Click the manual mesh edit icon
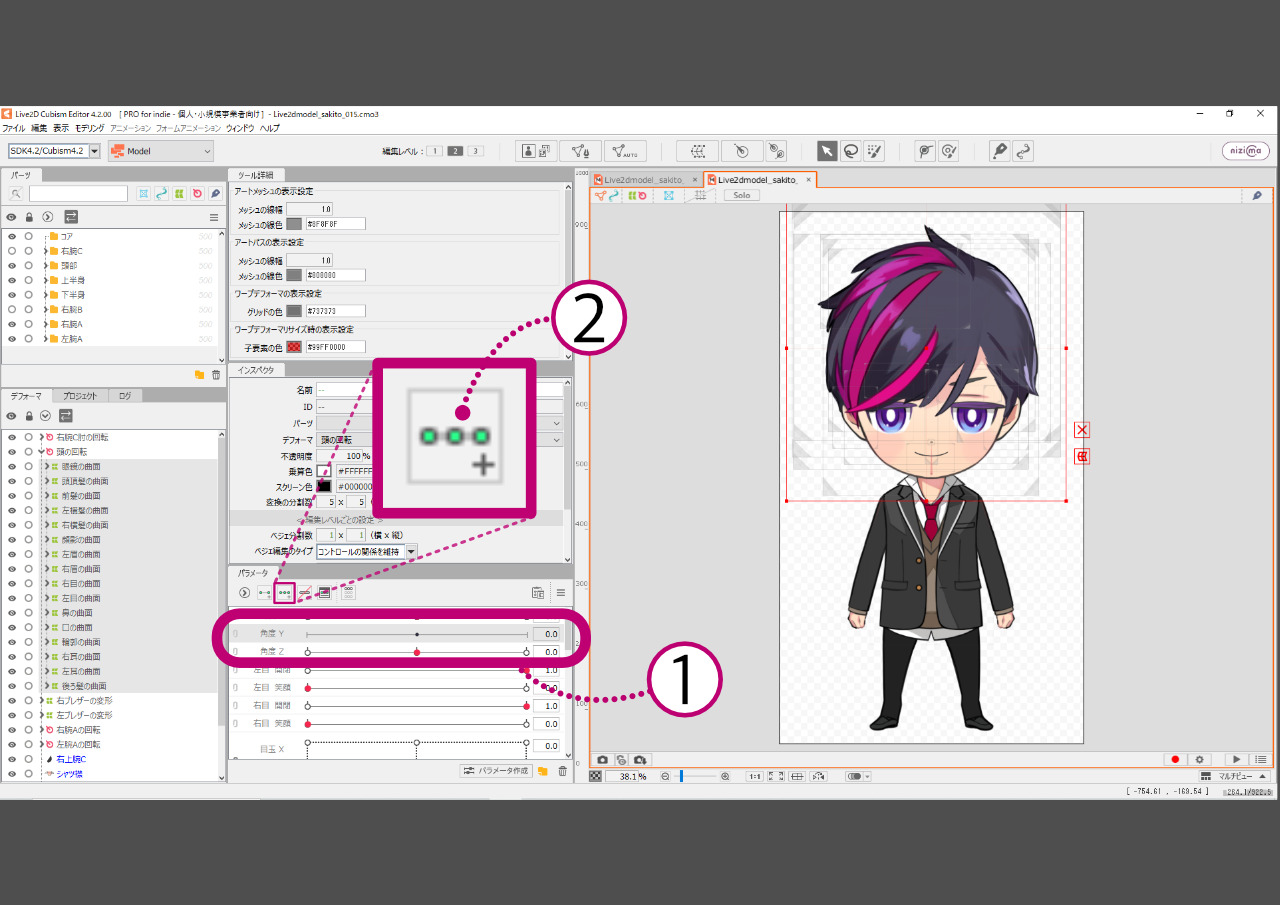The image size is (1280, 905). [579, 151]
